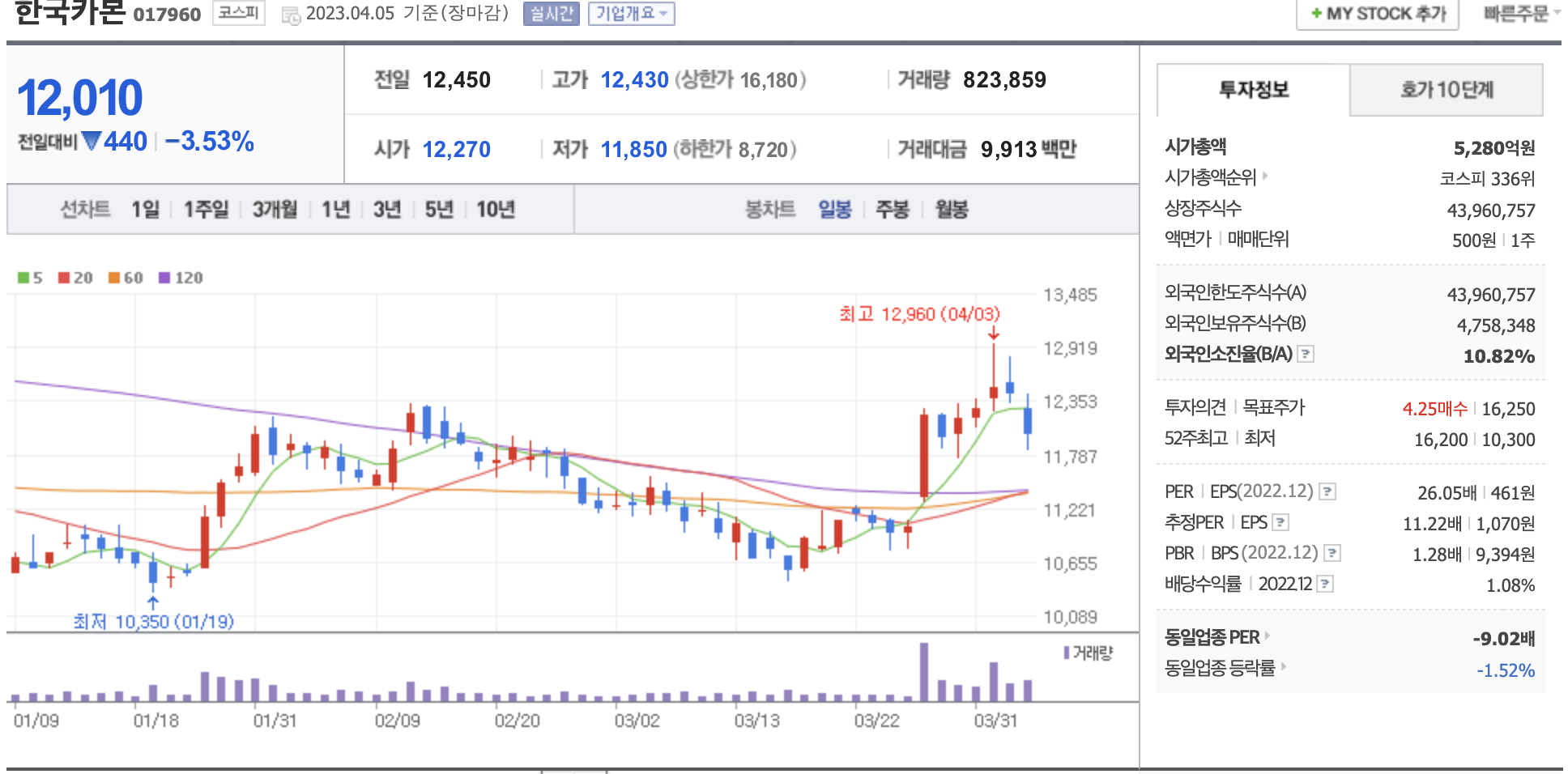Expand the 동일업종 등락률 arrow

coord(1284,667)
